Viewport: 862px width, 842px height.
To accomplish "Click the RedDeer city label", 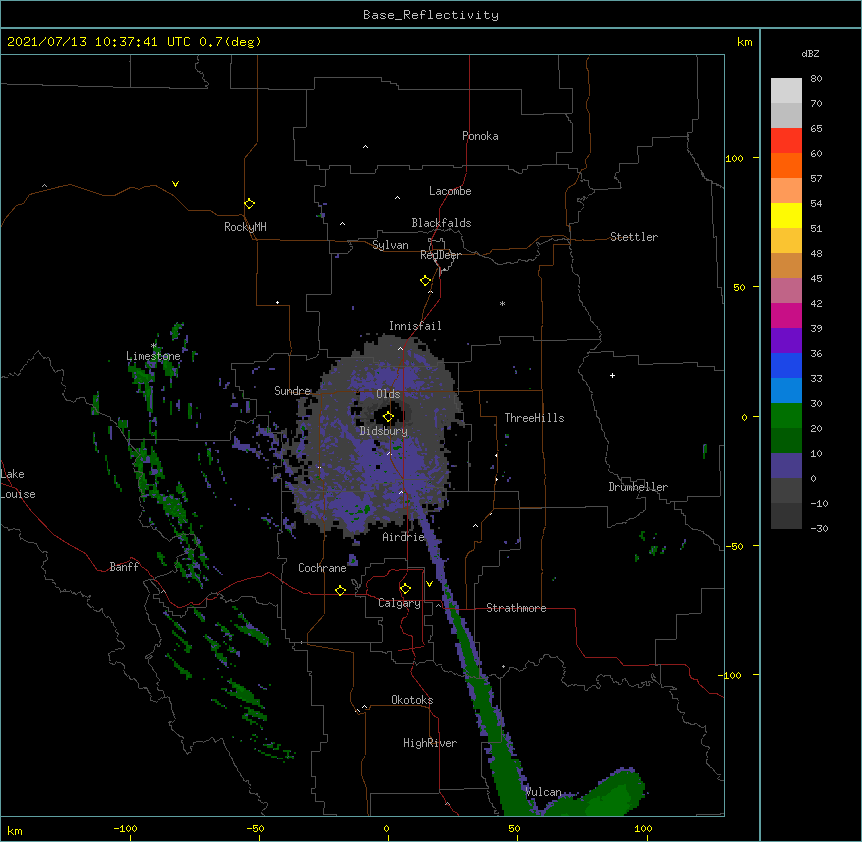I will click(x=440, y=255).
